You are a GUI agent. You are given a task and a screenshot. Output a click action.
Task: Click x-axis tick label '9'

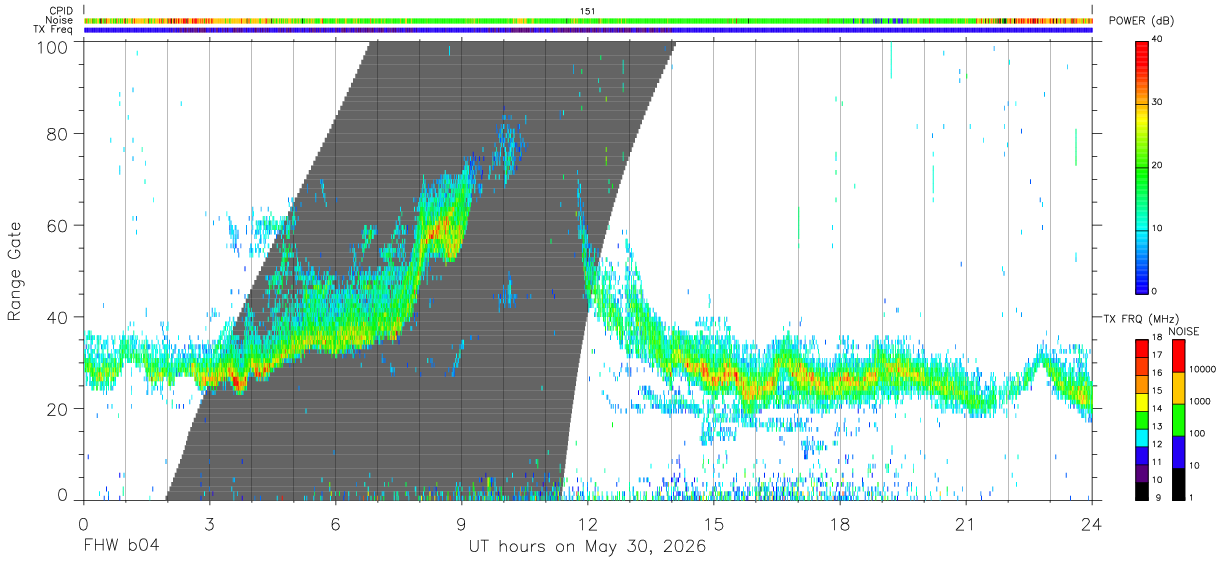461,524
